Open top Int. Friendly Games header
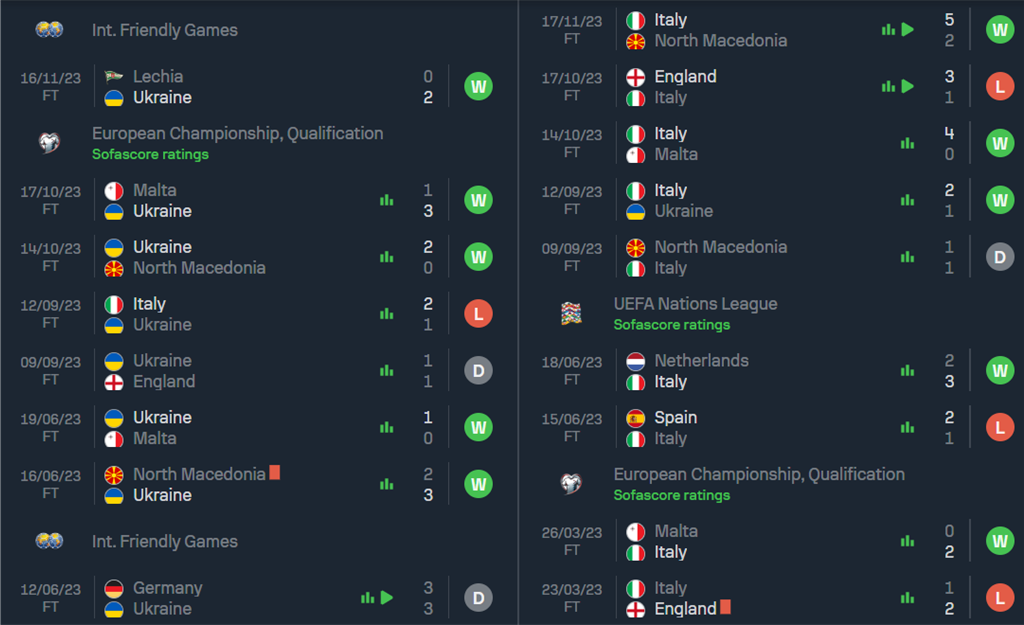The image size is (1024, 625). [165, 30]
